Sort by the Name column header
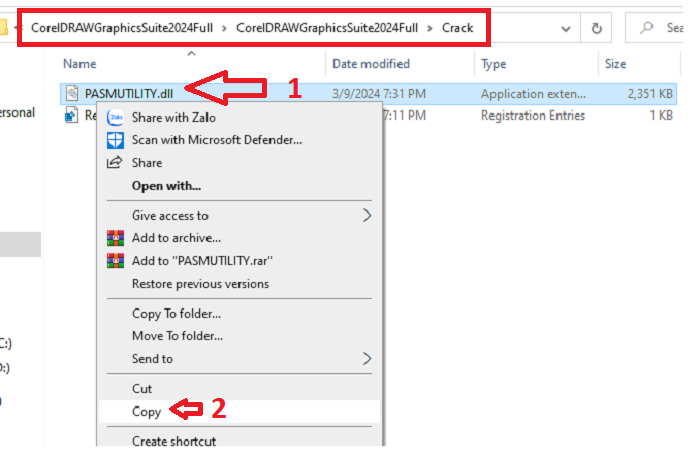Image resolution: width=700 pixels, height=456 pixels. pos(79,64)
